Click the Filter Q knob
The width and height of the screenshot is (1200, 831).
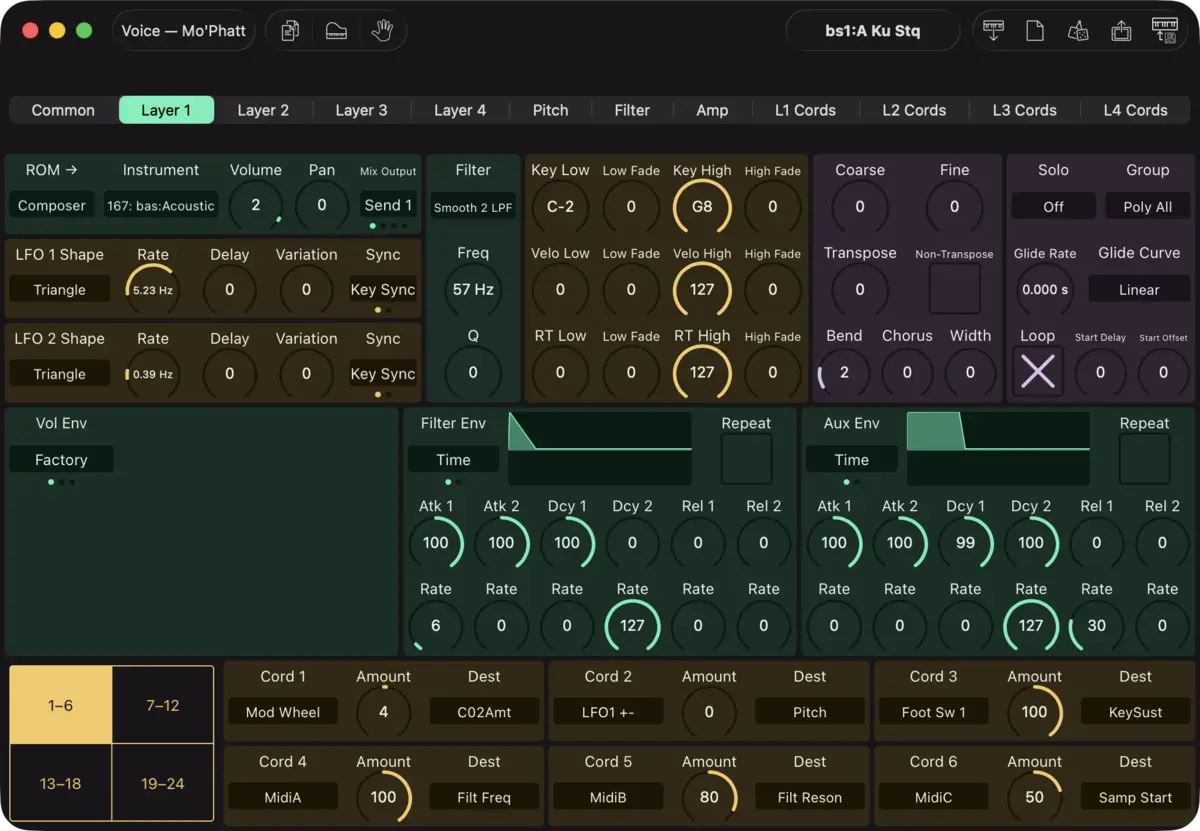[x=473, y=372]
